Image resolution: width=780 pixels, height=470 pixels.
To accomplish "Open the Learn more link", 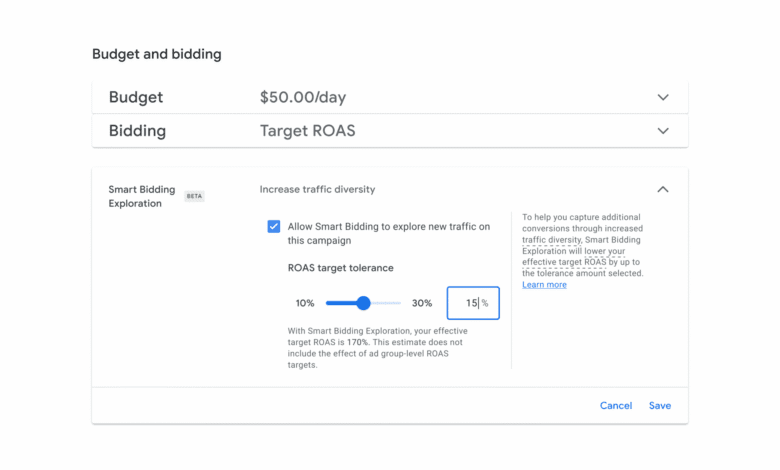I will 544,284.
